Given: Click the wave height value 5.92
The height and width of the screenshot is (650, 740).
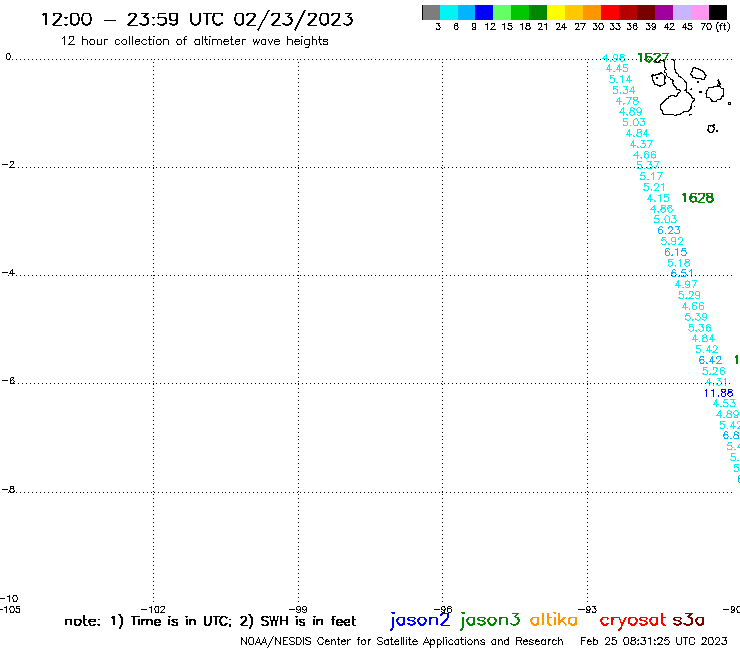Looking at the screenshot, I should coord(672,241).
